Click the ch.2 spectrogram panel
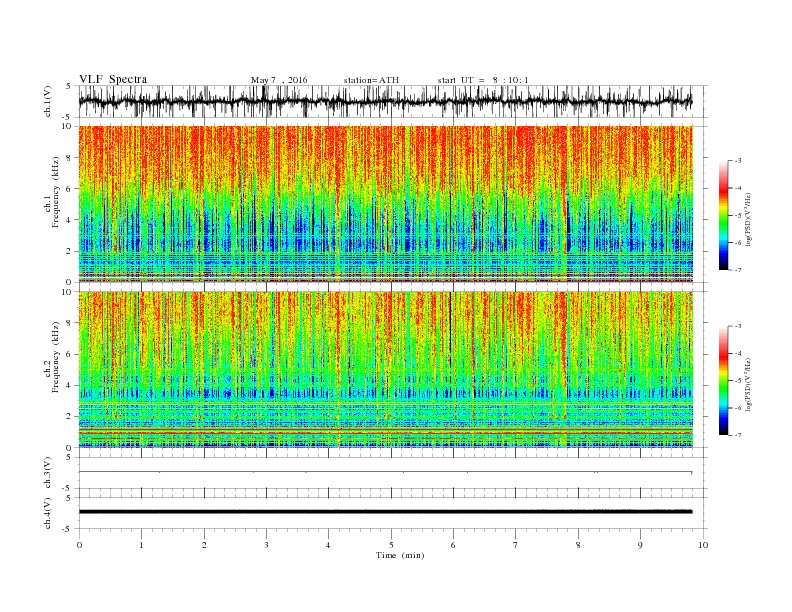The width and height of the screenshot is (792, 612). click(385, 369)
